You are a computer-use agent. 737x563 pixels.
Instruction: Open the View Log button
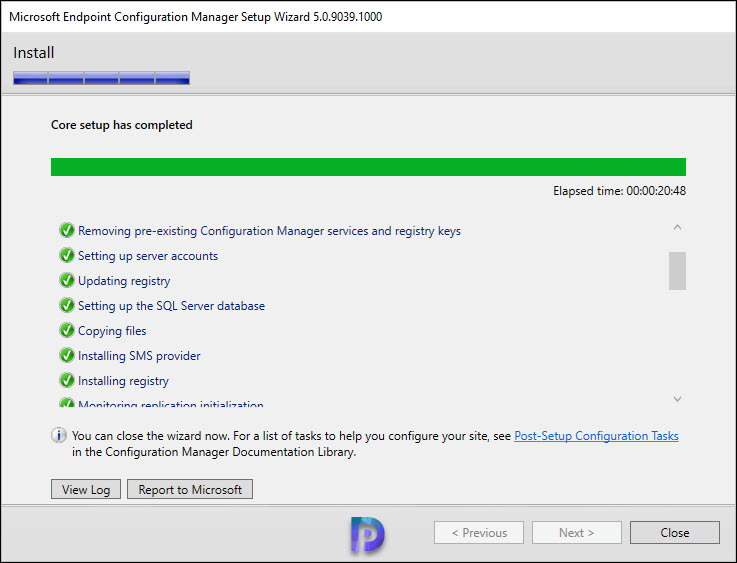(x=86, y=489)
